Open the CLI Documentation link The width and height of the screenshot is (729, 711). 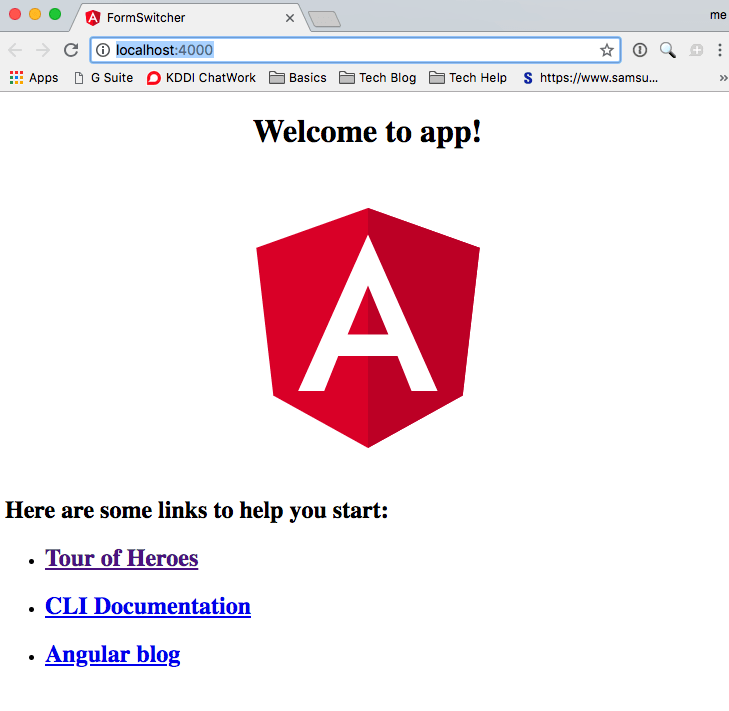click(x=148, y=606)
